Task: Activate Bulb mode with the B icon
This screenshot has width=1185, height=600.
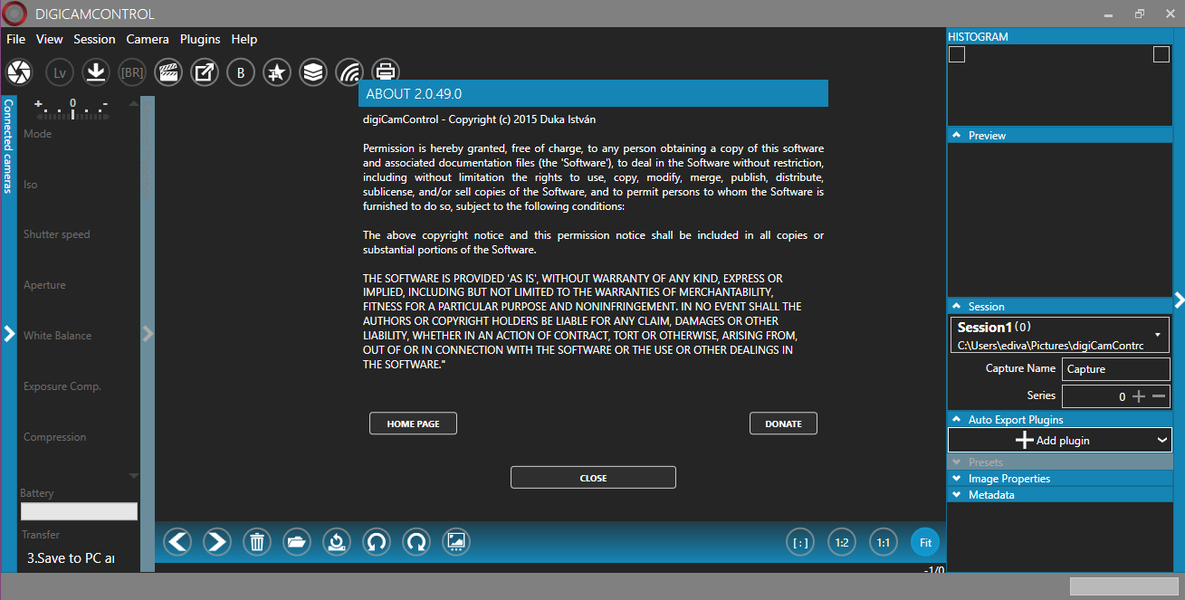Action: 240,71
